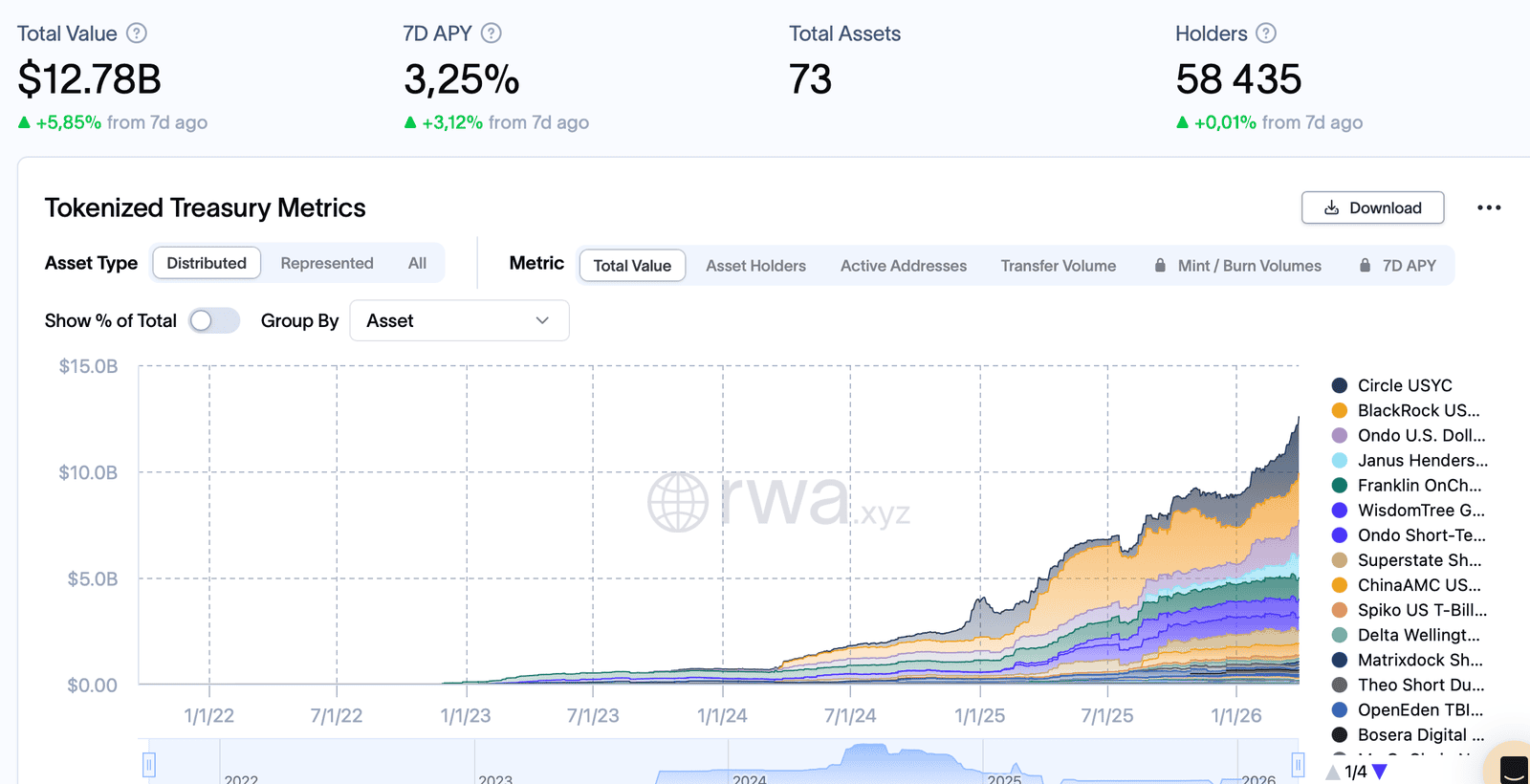Select the Represented asset type
Screen dimensions: 1530x784
coord(326,263)
